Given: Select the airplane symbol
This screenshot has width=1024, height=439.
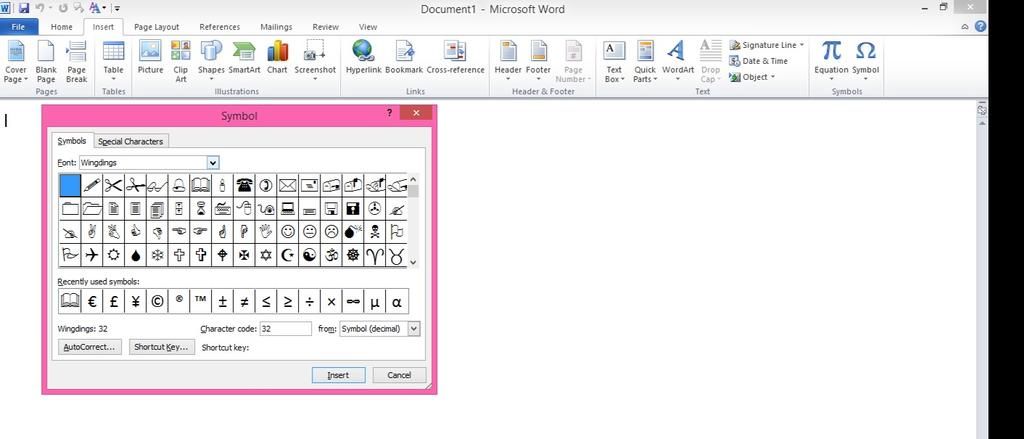Looking at the screenshot, I should point(92,255).
